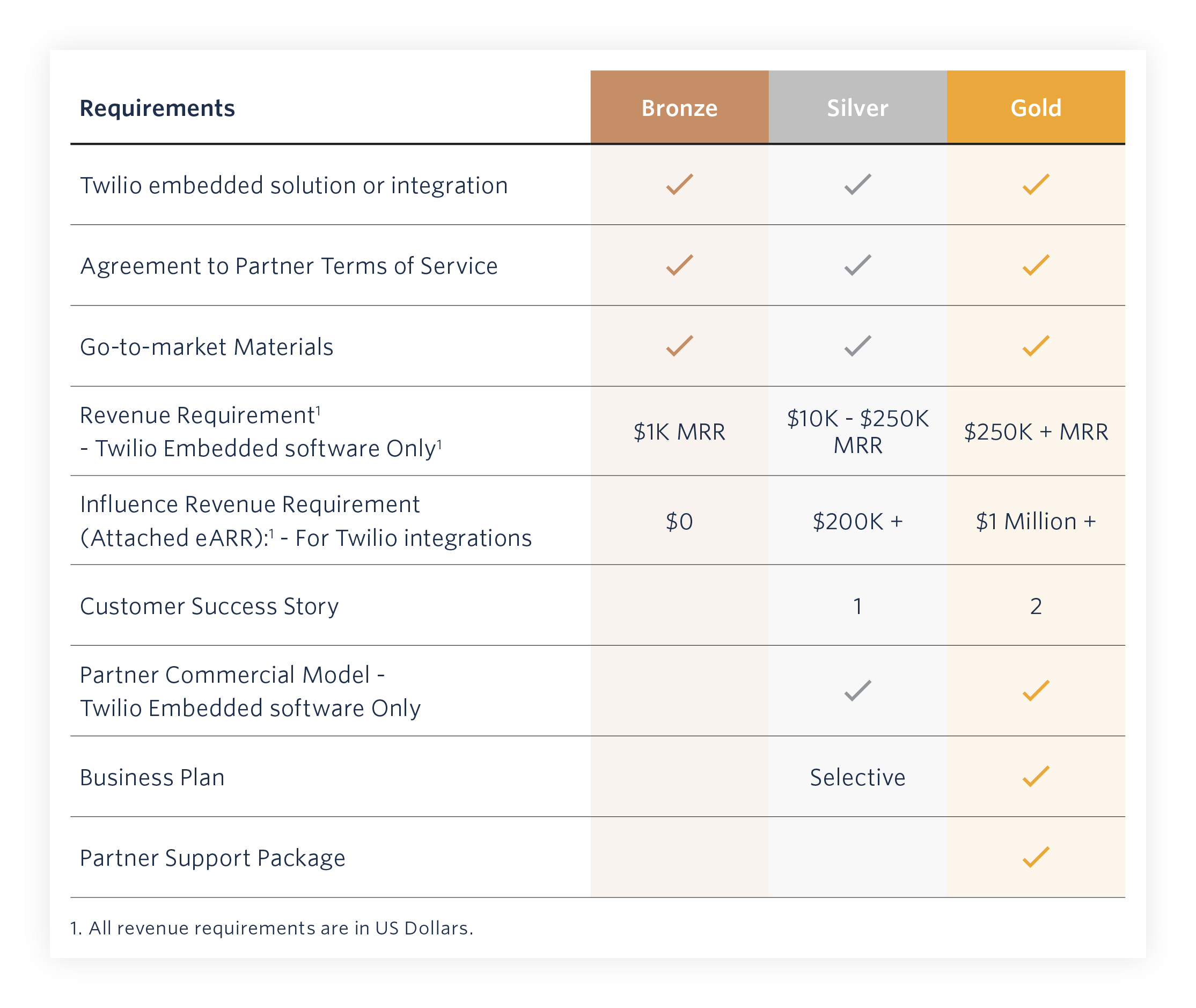
Task: Click Silver checkmark for Partner Terms of Service
Action: click(x=857, y=265)
